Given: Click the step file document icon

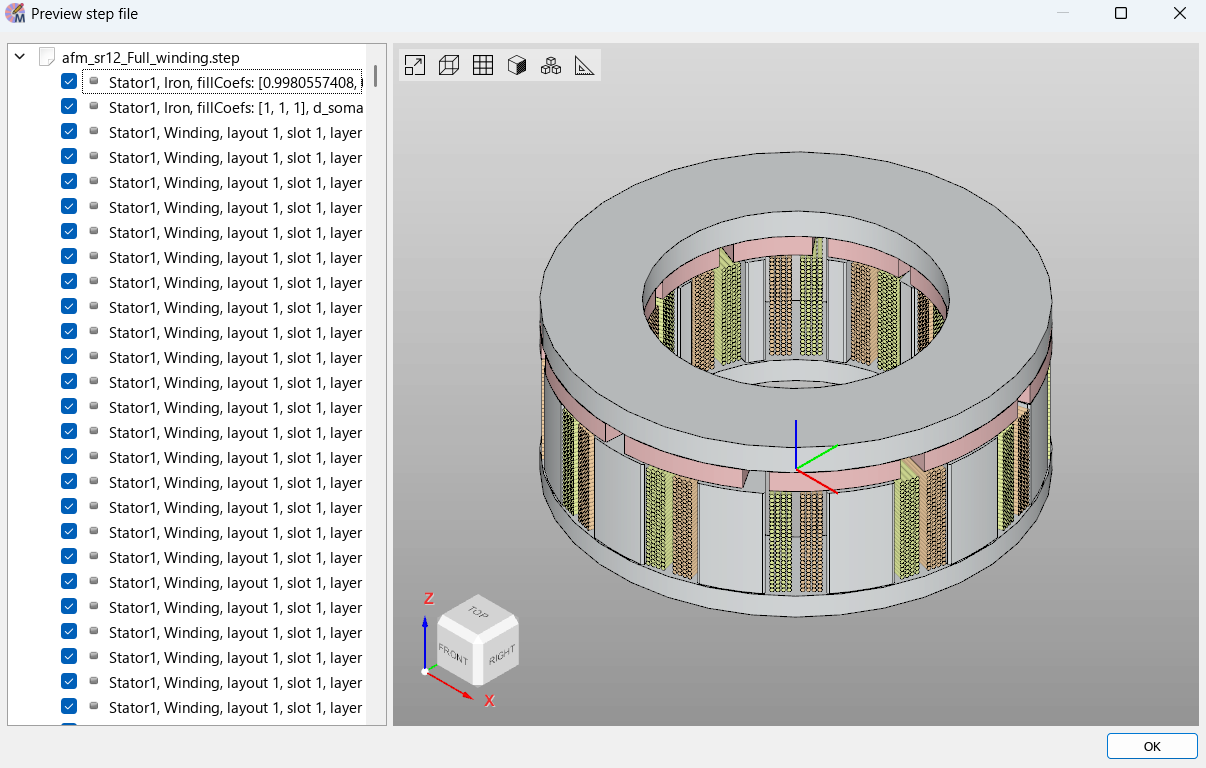Looking at the screenshot, I should tap(46, 56).
